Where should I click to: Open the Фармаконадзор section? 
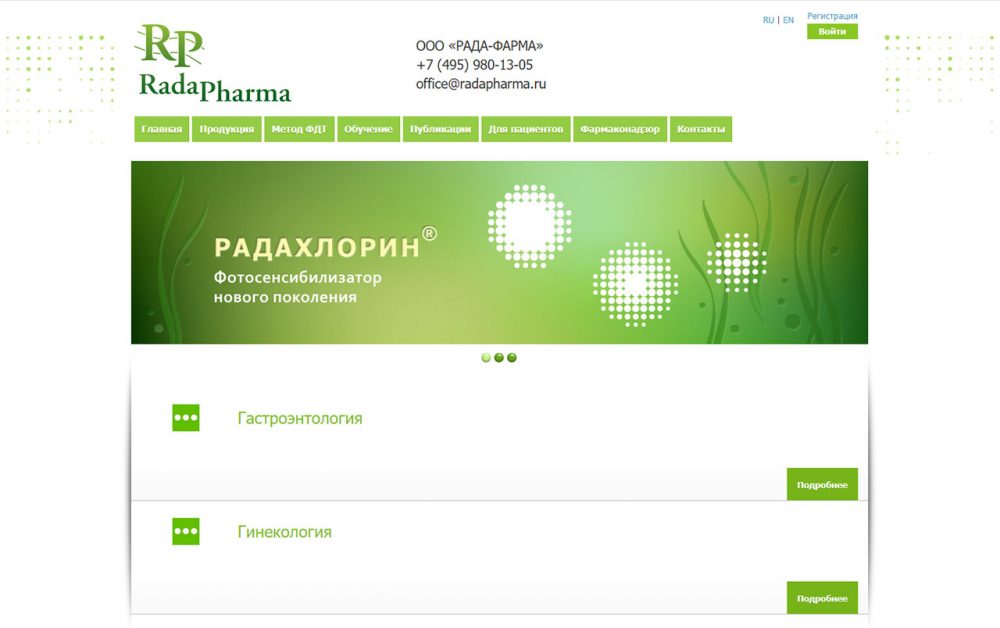click(x=620, y=129)
